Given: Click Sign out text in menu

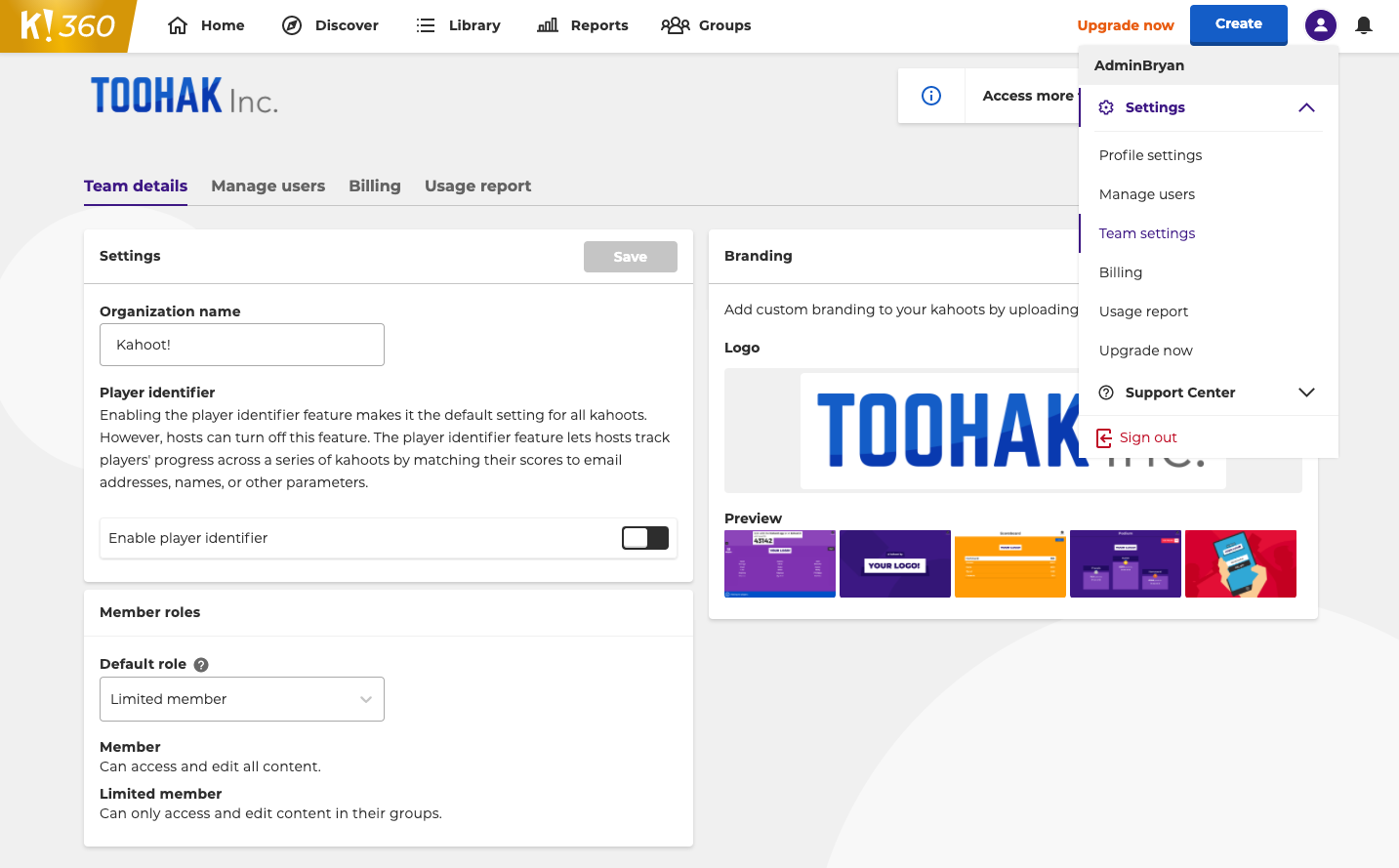Looking at the screenshot, I should pyautogui.click(x=1148, y=437).
